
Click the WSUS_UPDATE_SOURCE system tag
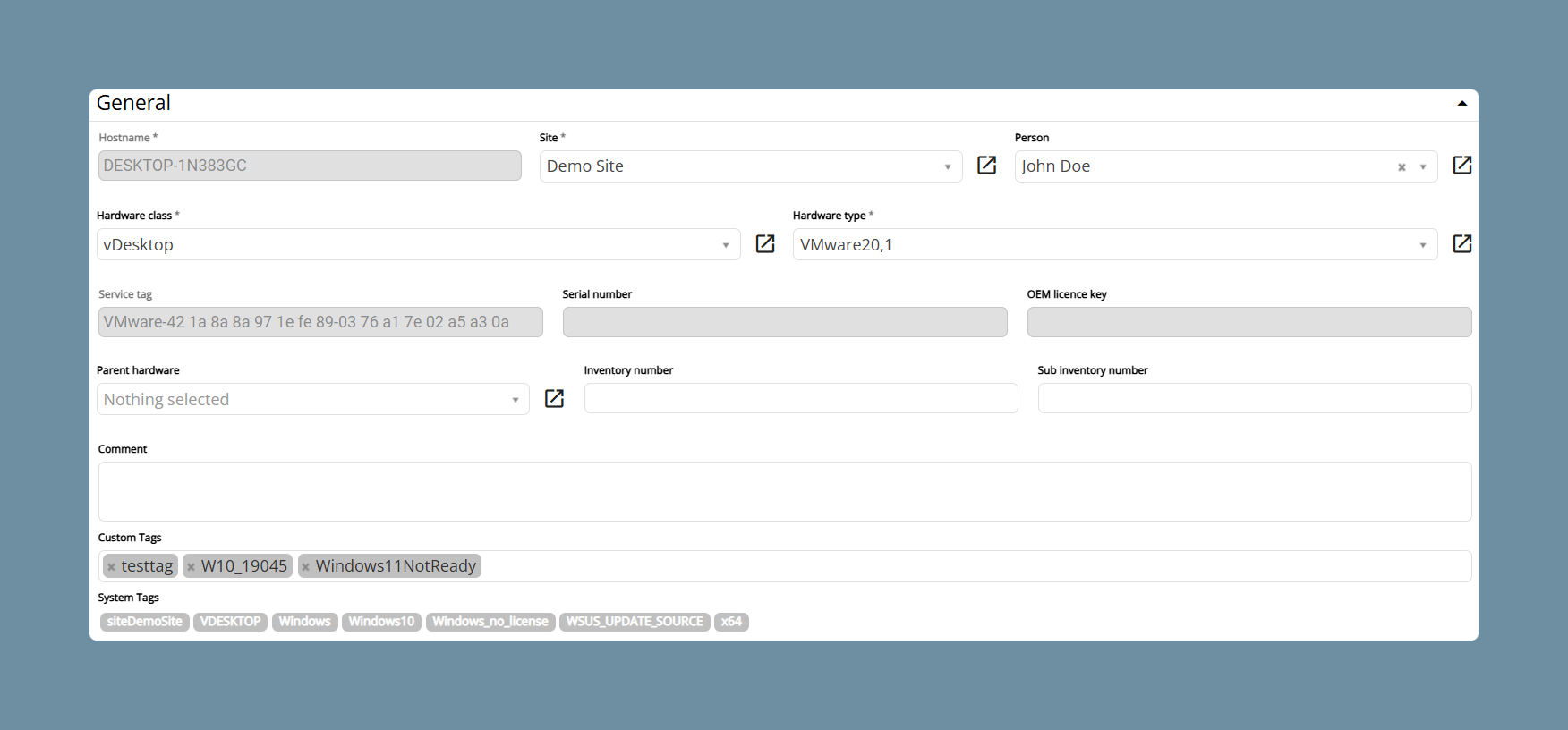(x=635, y=622)
